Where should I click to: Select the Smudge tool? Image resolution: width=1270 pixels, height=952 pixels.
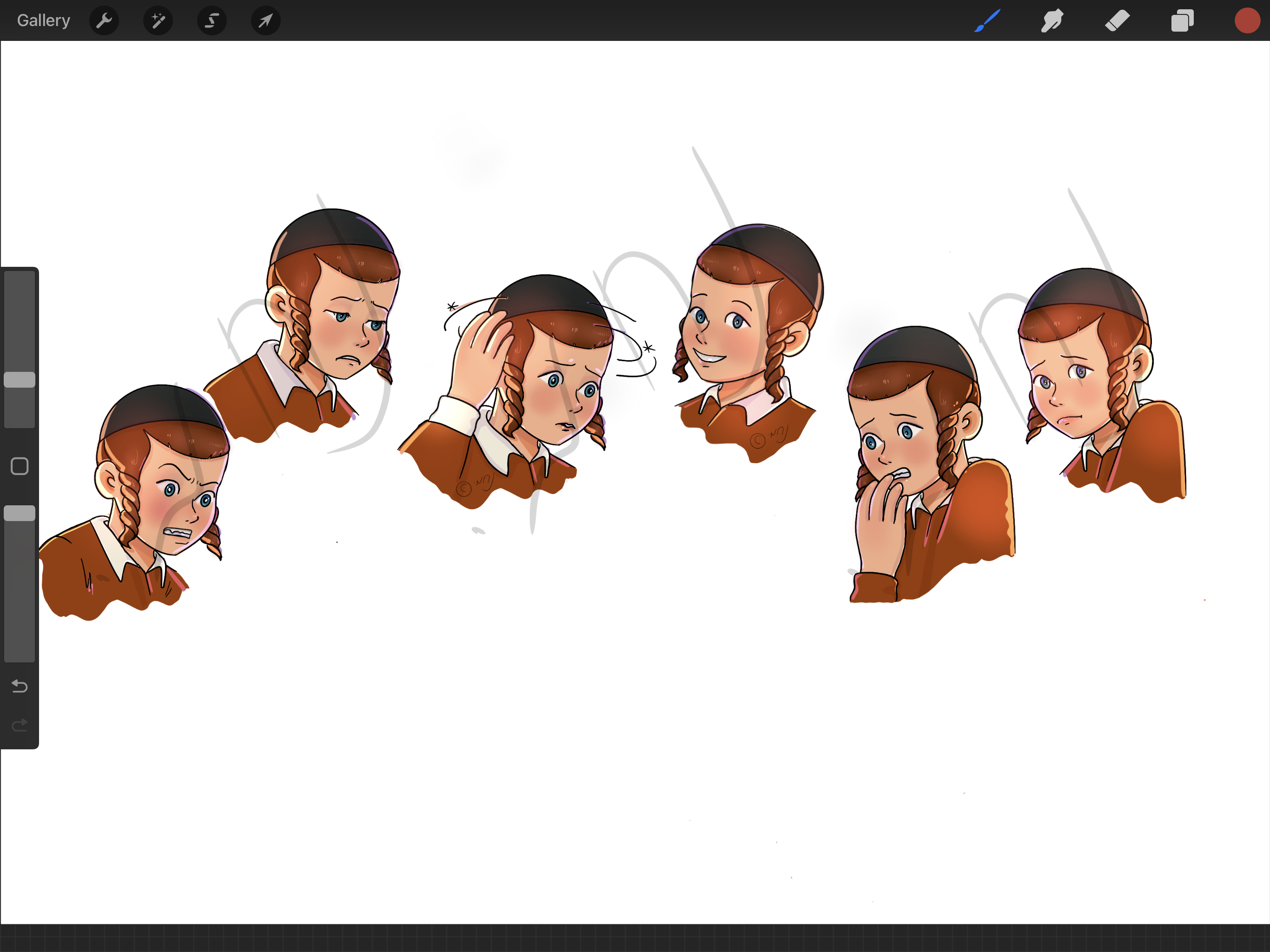coord(1052,21)
